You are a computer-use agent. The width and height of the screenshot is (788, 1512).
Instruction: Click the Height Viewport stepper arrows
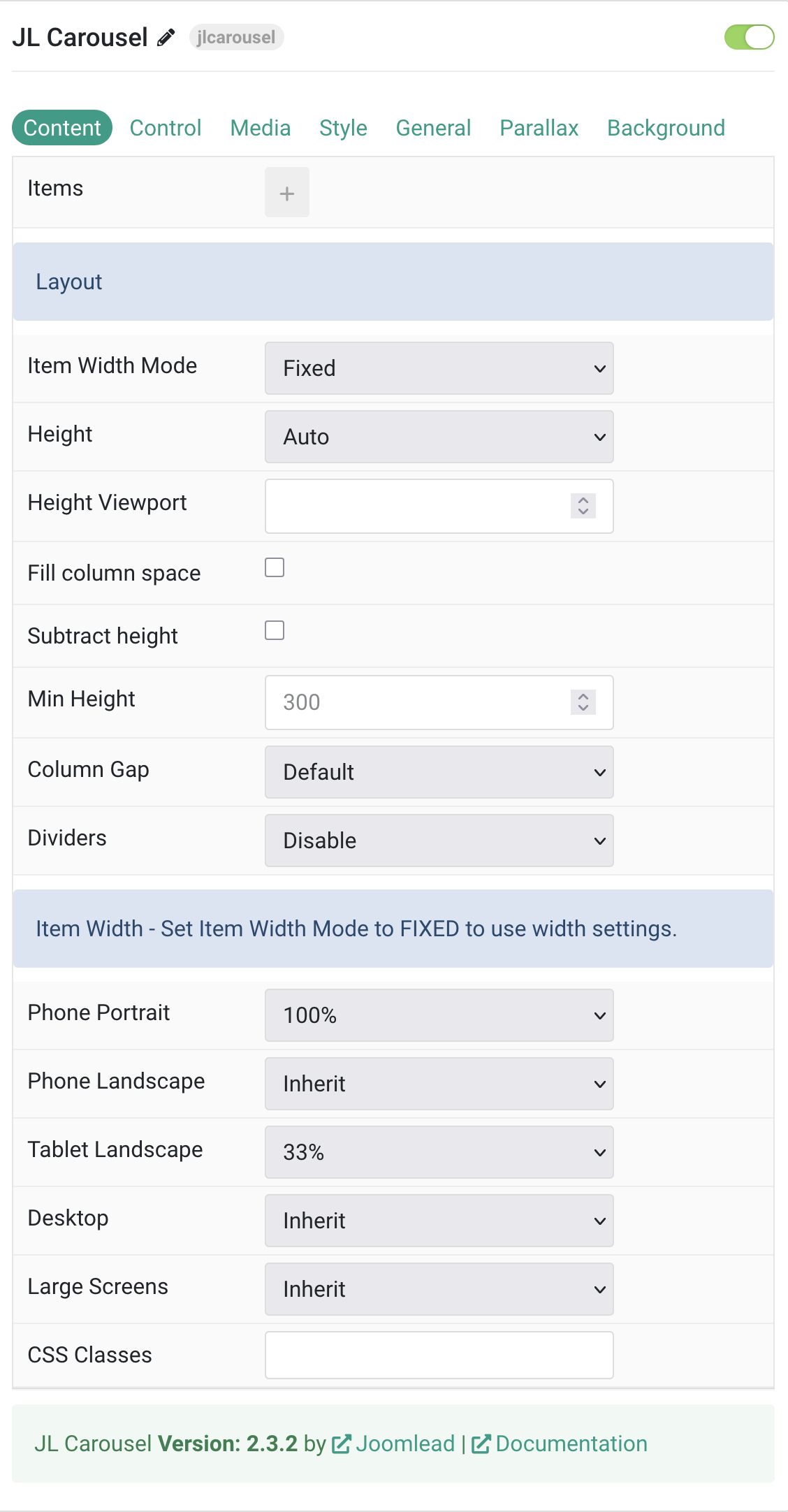point(583,505)
